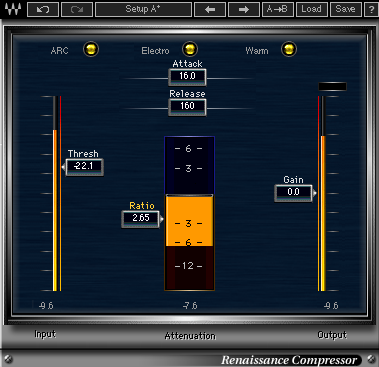Open help with the question mark

[371, 9]
